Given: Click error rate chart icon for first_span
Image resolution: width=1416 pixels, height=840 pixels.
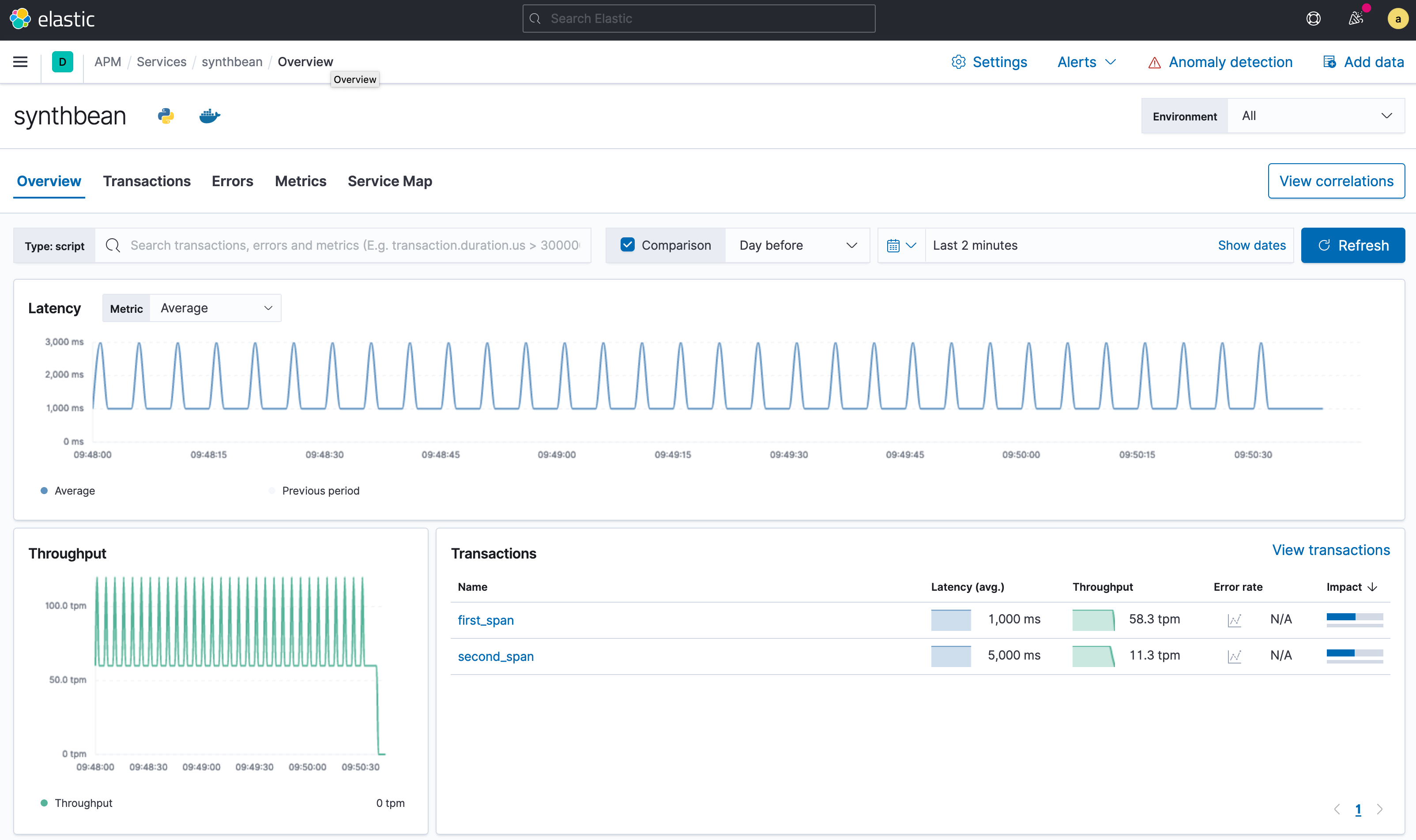Looking at the screenshot, I should click(1234, 620).
